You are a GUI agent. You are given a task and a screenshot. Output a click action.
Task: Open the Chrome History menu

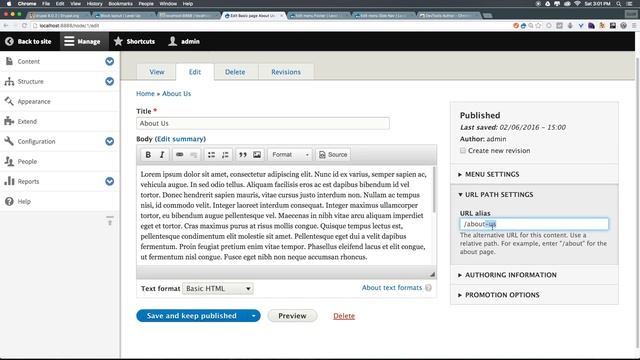click(x=94, y=4)
